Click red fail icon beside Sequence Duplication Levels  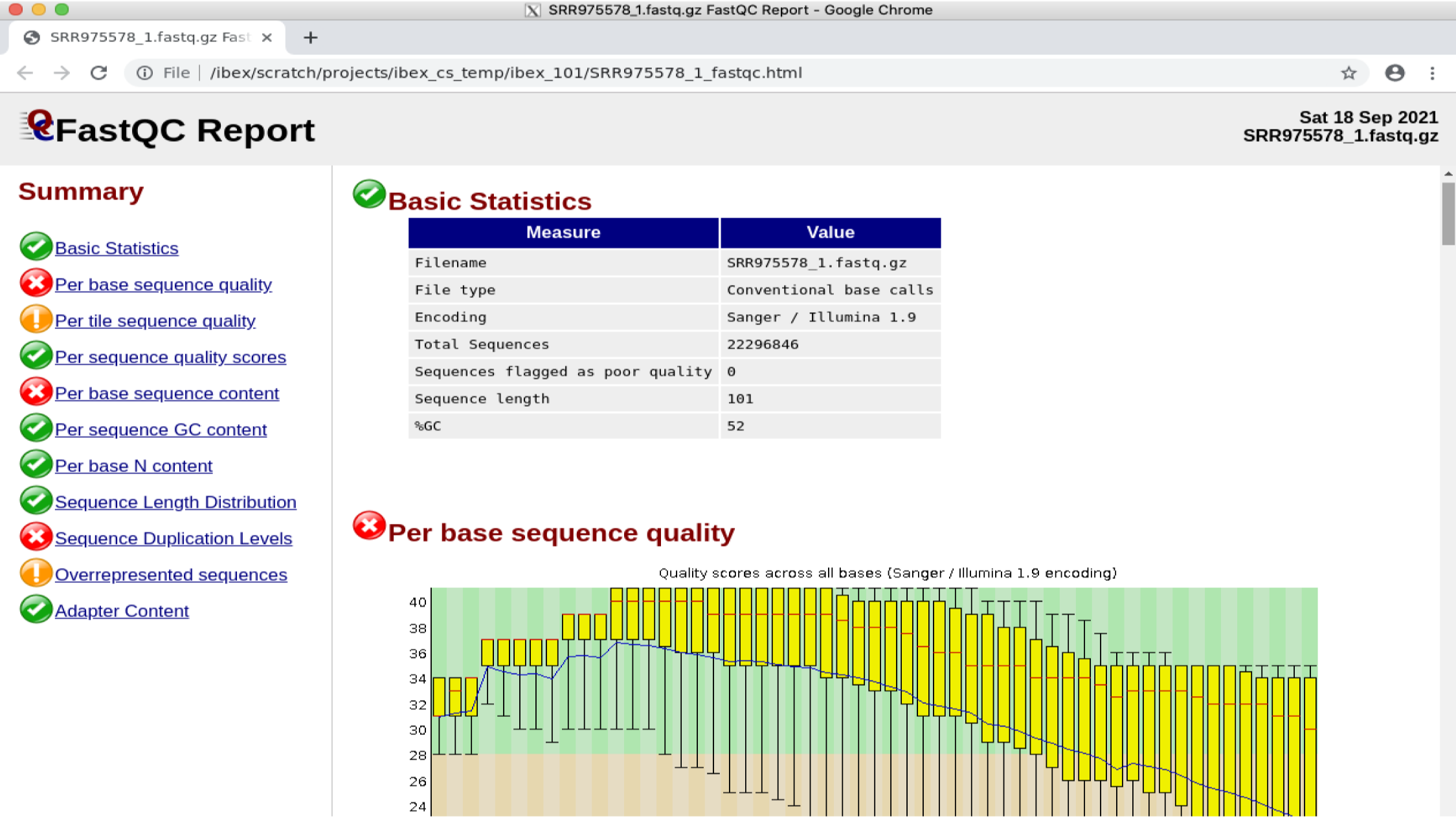pyautogui.click(x=36, y=537)
